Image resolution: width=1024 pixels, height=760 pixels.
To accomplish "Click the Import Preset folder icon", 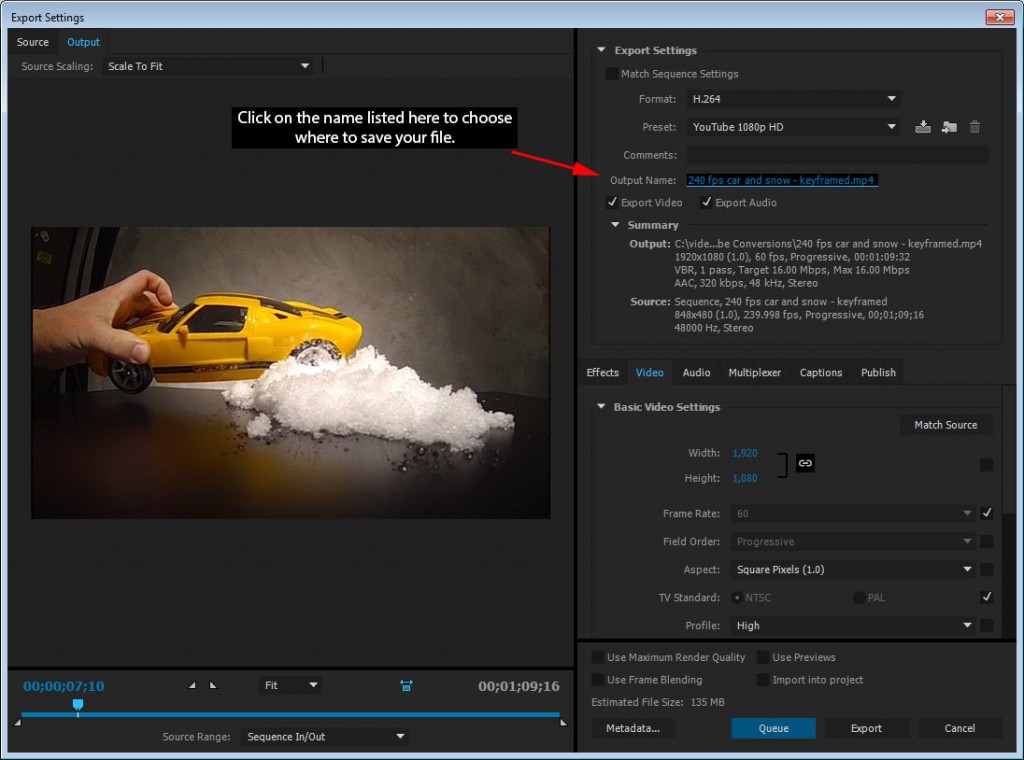I will 949,127.
